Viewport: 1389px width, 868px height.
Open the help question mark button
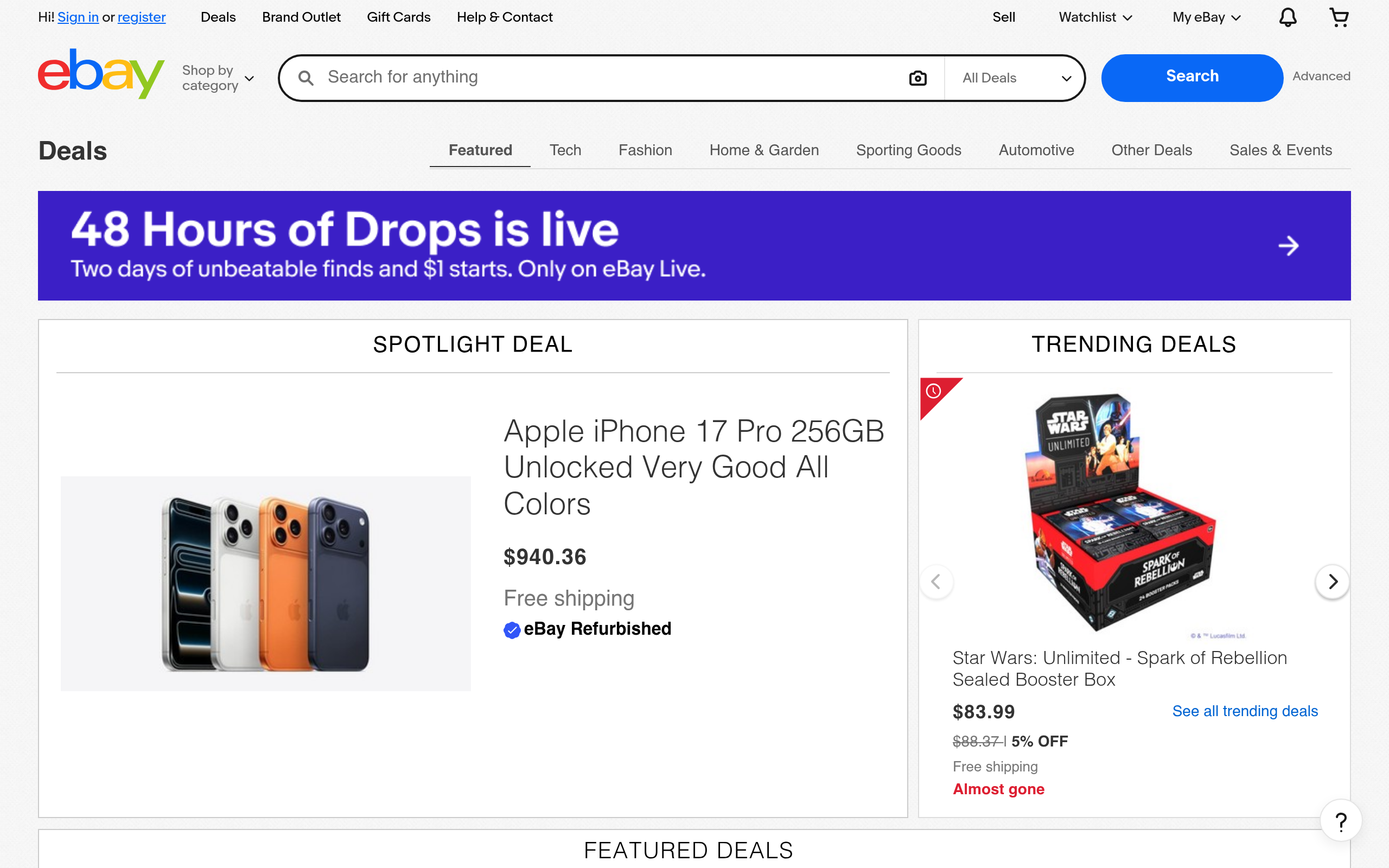click(x=1341, y=820)
